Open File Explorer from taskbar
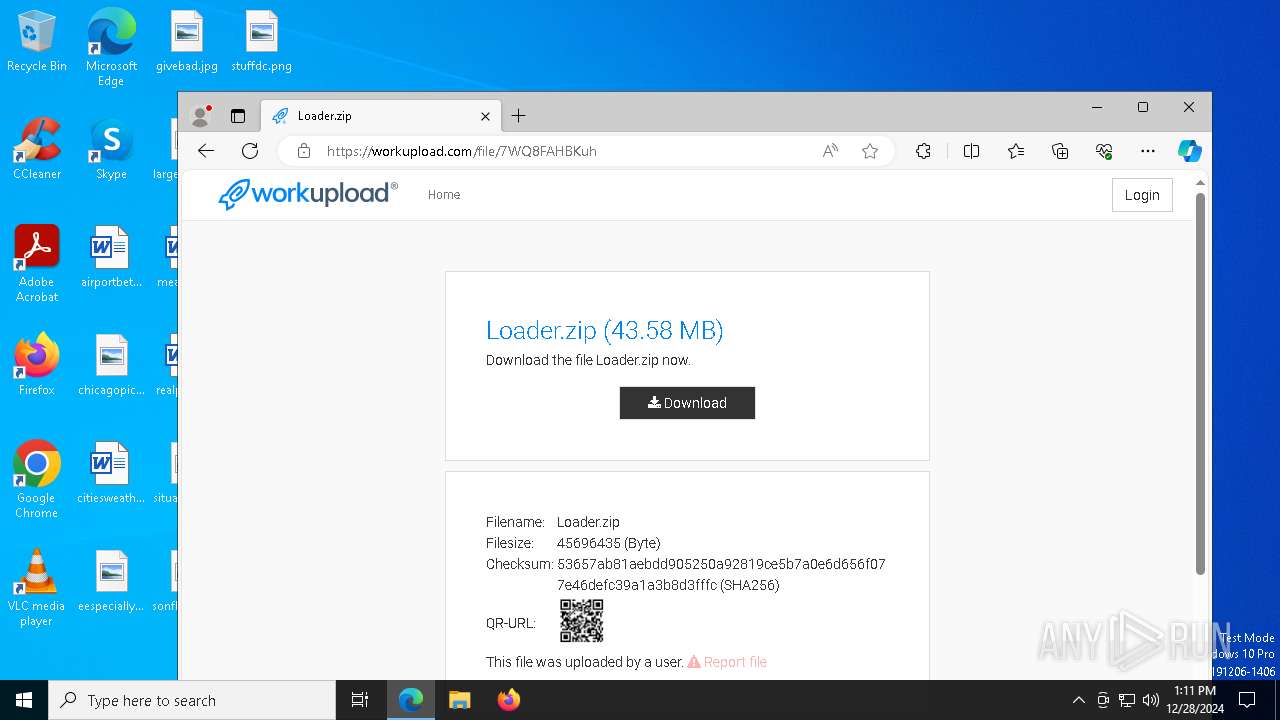This screenshot has width=1280, height=720. [460, 700]
